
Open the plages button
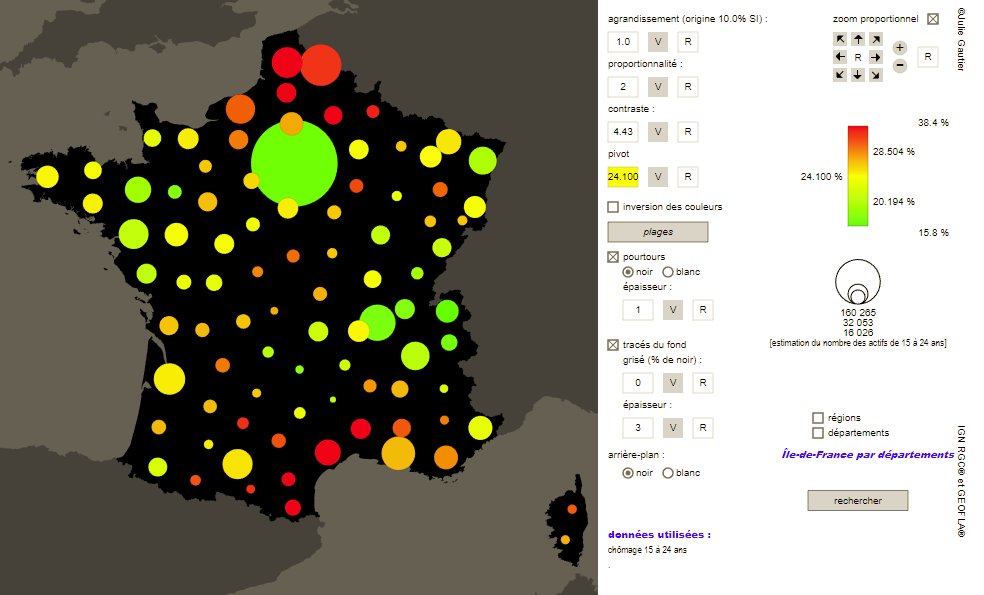(x=657, y=232)
